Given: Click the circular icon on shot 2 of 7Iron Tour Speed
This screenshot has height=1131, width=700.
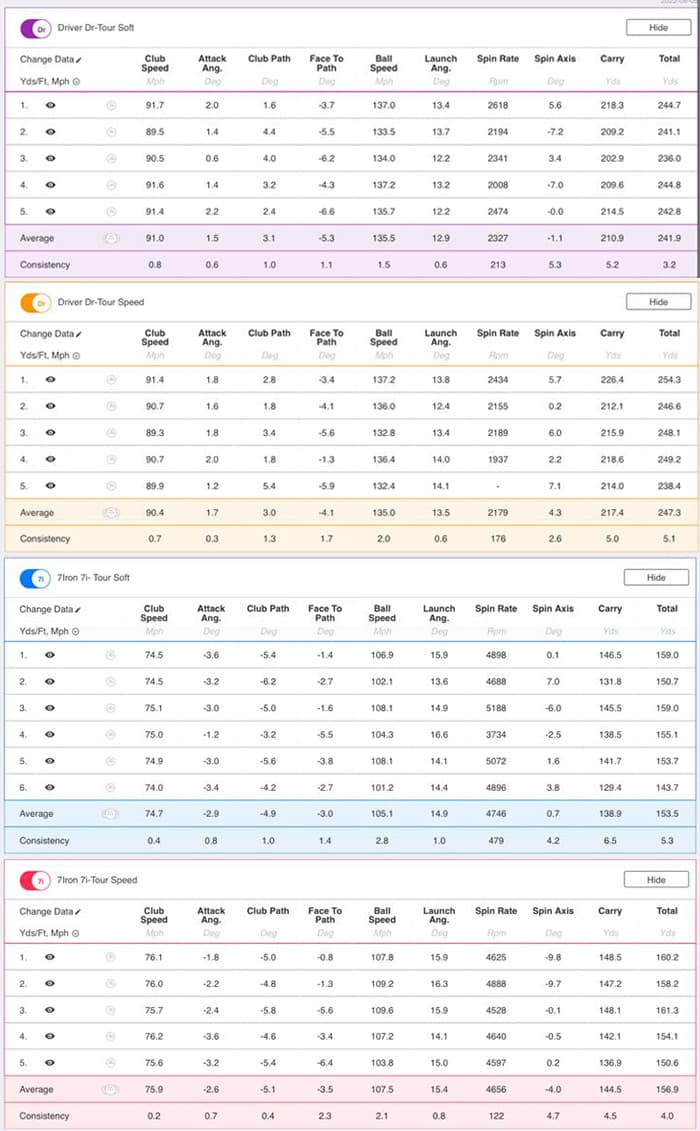Looking at the screenshot, I should click(x=111, y=984).
